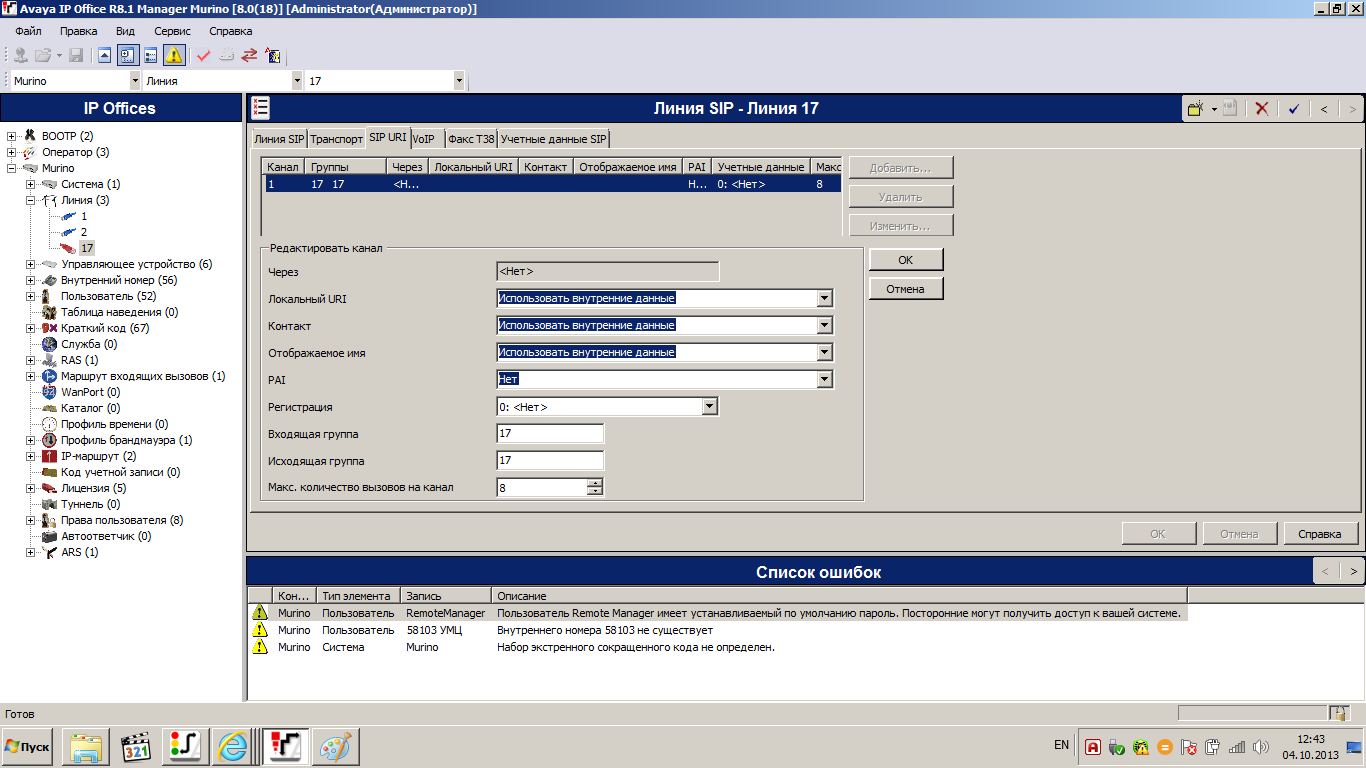Open the Локальный URI dropdown
The height and width of the screenshot is (768, 1366).
coord(825,298)
